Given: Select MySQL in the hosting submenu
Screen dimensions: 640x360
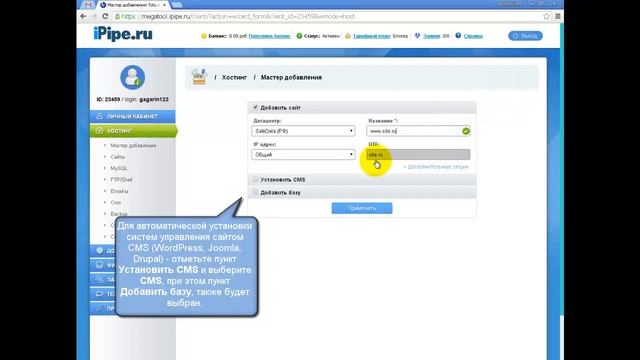Looking at the screenshot, I should pos(119,168).
